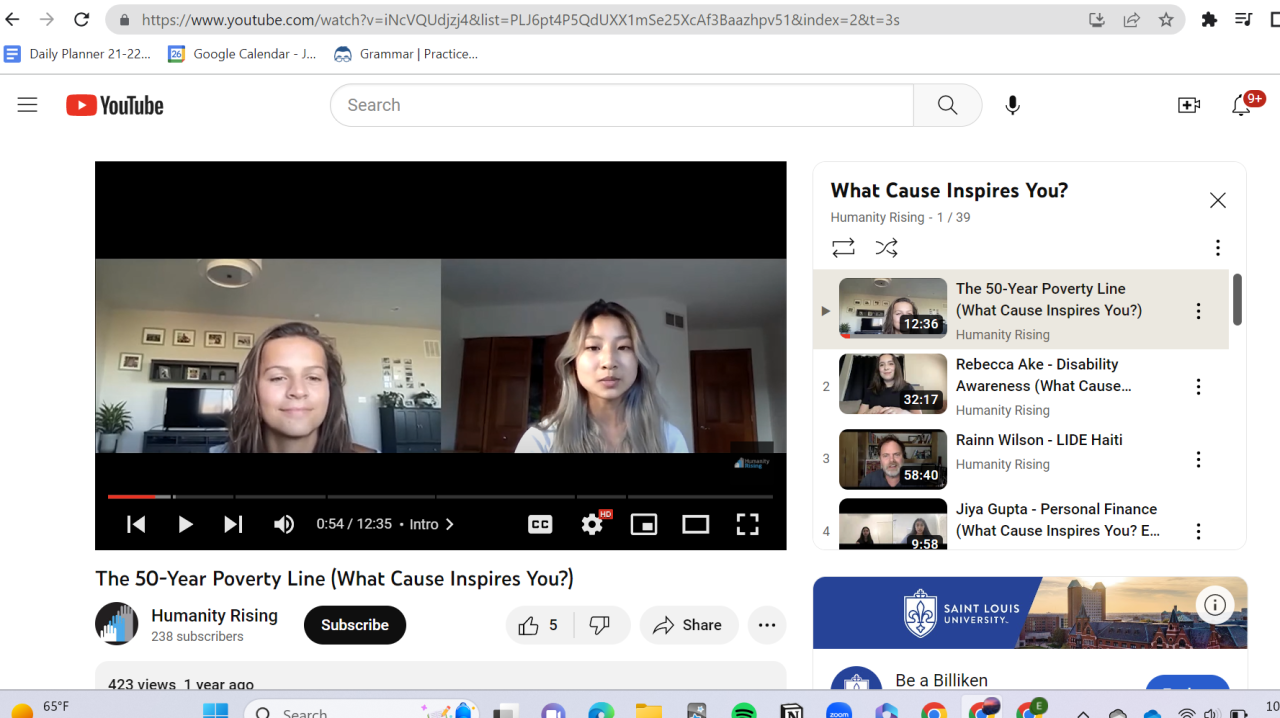This screenshot has height=718, width=1280.
Task: Open options for Rainn Wilson video
Action: [1198, 459]
